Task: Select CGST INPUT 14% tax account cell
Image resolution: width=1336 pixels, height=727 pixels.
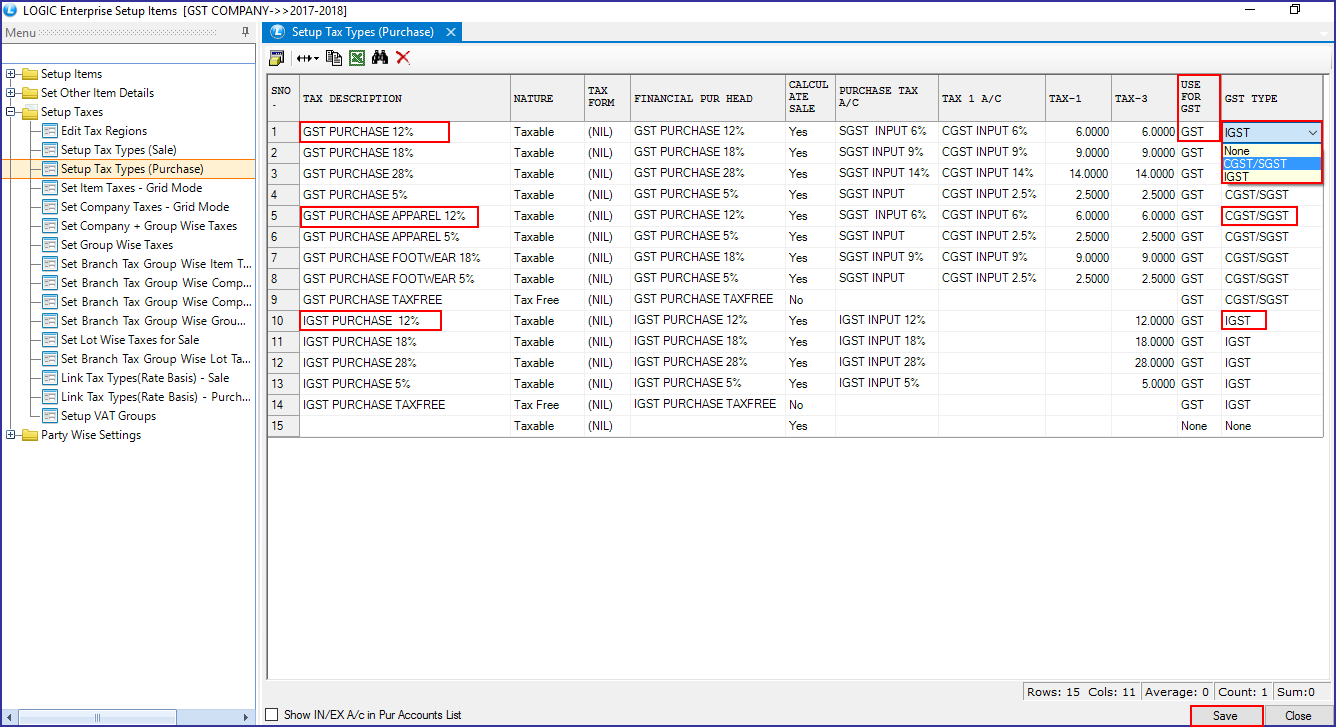Action: click(x=991, y=173)
